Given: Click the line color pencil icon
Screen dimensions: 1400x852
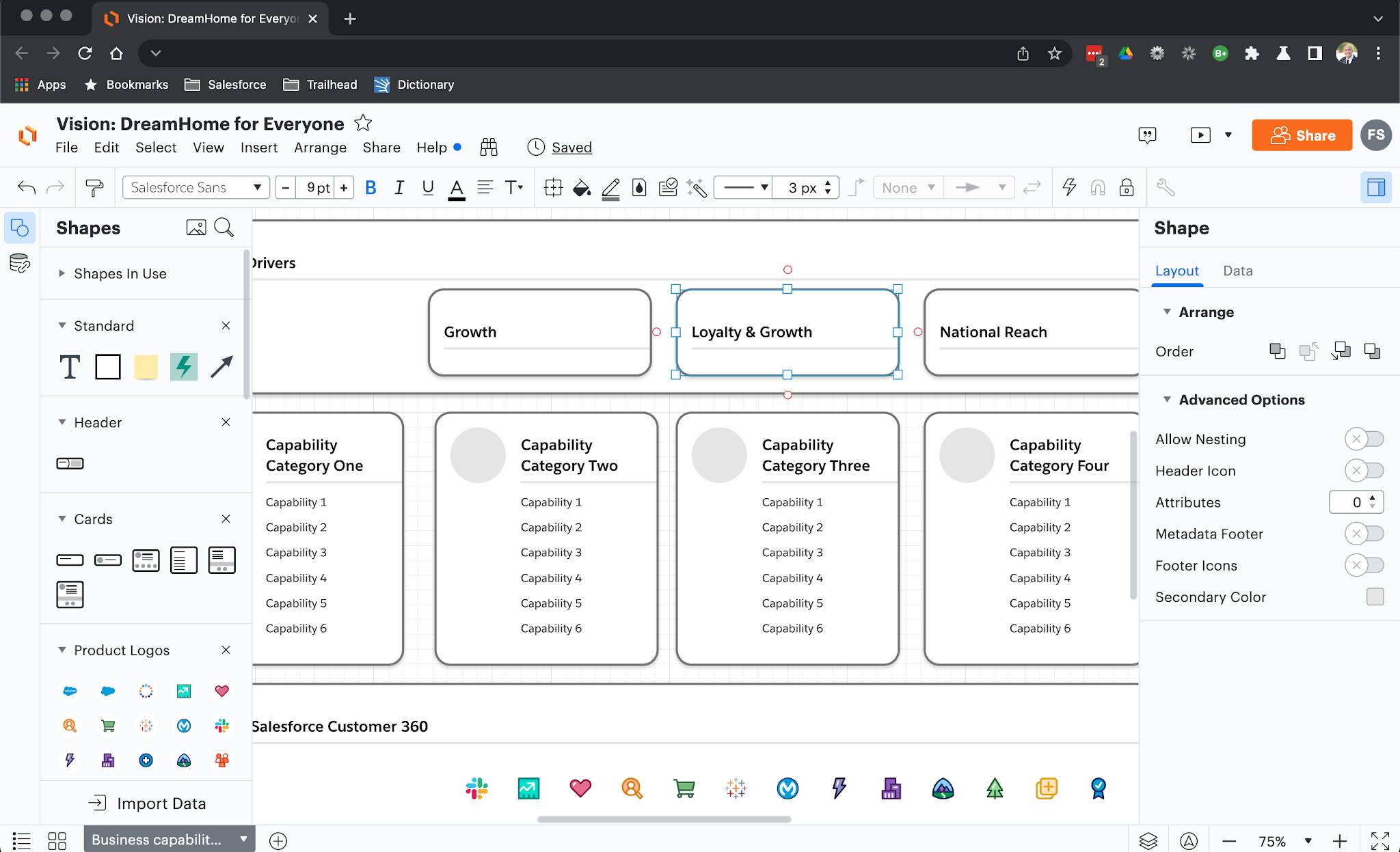Looking at the screenshot, I should [x=610, y=189].
